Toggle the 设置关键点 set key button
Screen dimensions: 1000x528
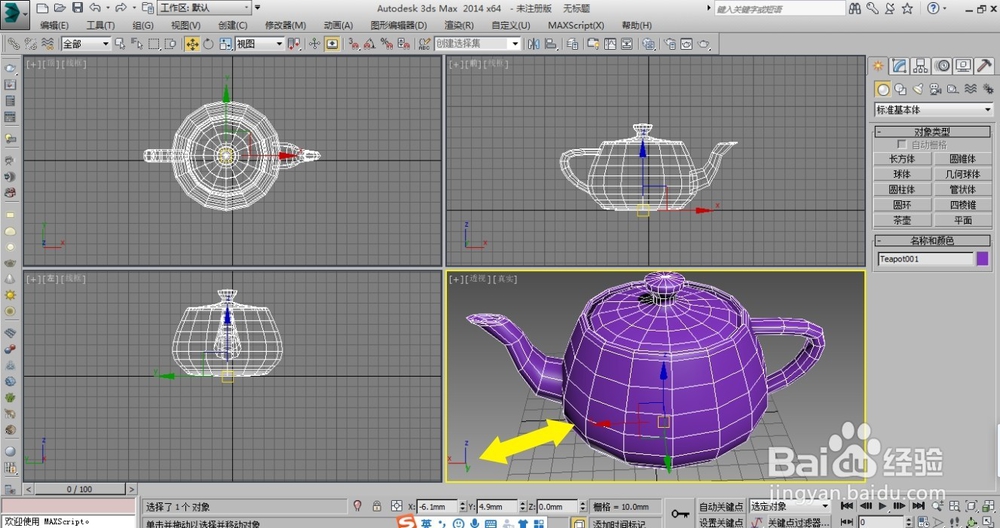click(x=721, y=522)
